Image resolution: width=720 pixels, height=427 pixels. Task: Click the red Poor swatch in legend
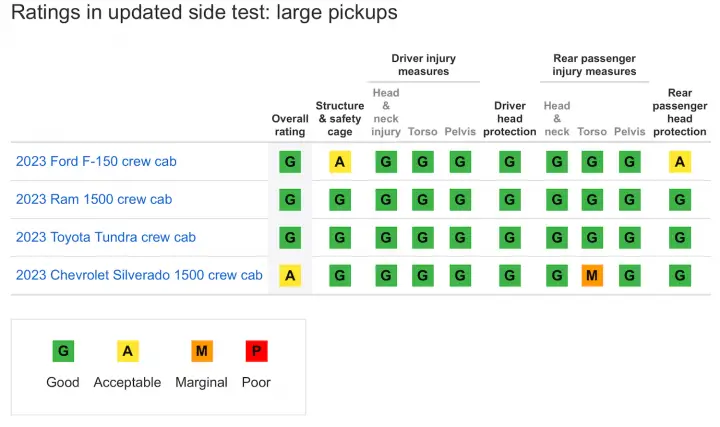256,351
